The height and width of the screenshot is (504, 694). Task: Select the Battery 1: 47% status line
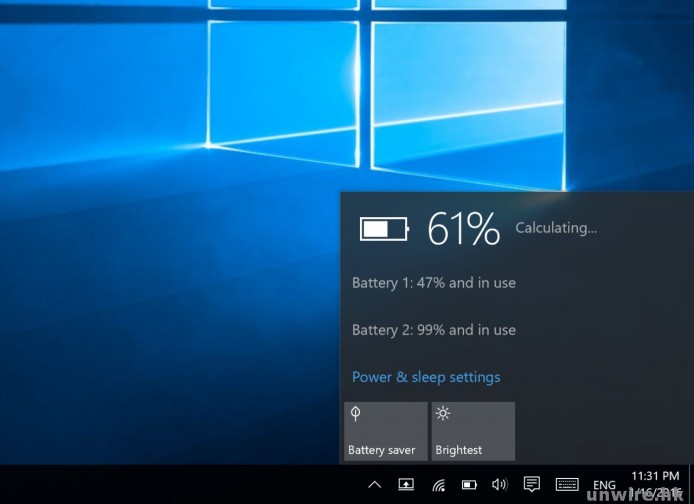click(434, 283)
